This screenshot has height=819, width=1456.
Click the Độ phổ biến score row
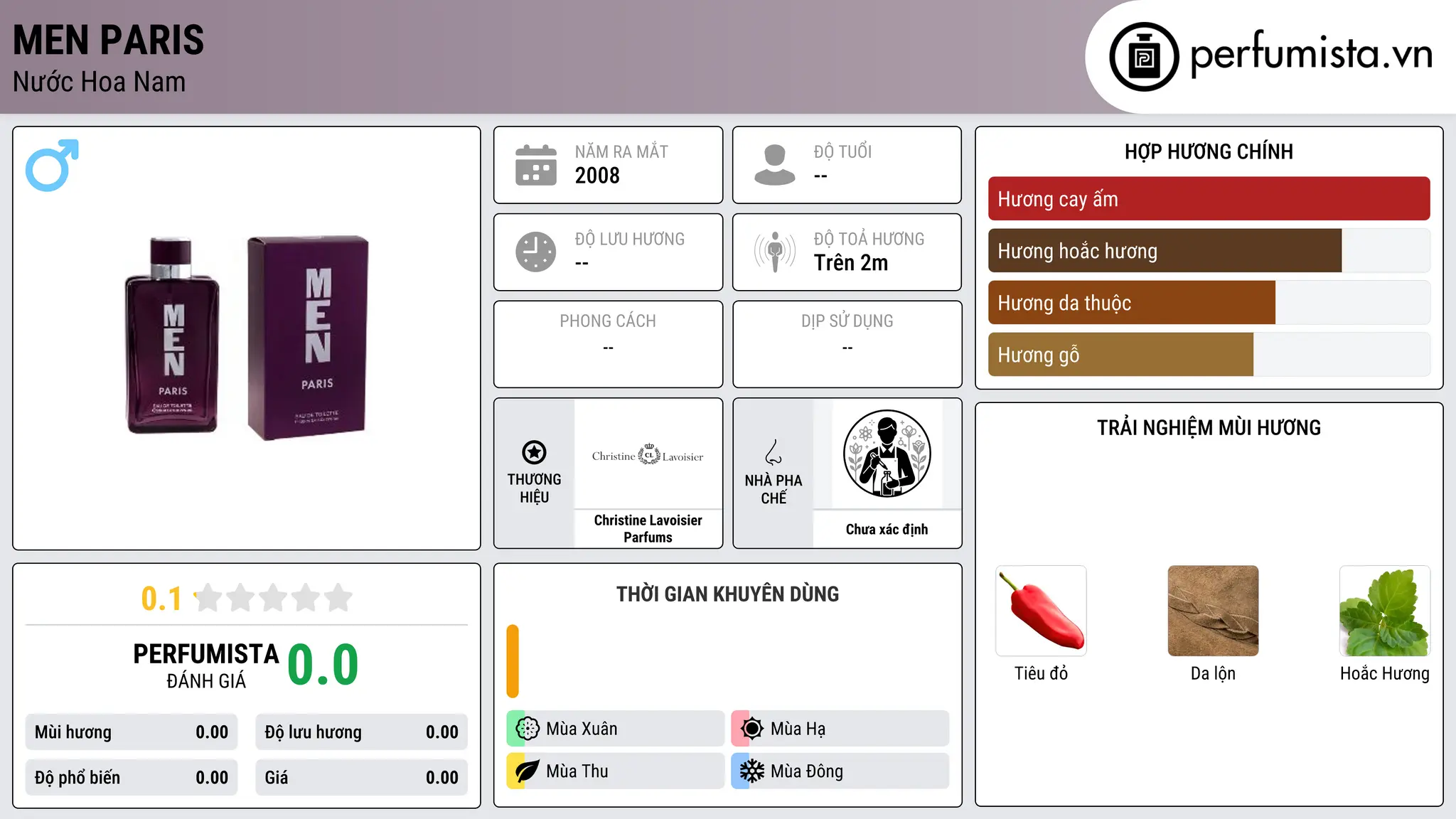[x=132, y=778]
